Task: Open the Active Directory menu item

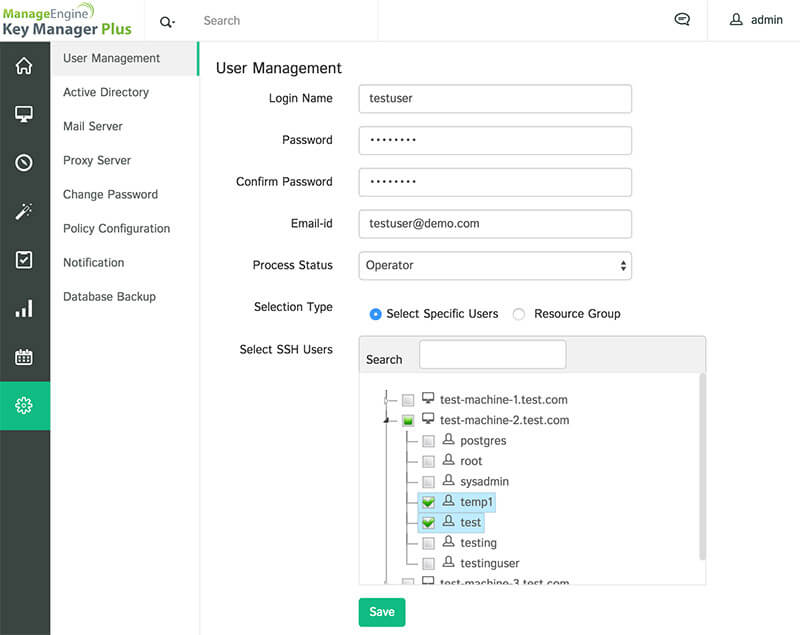Action: (106, 92)
